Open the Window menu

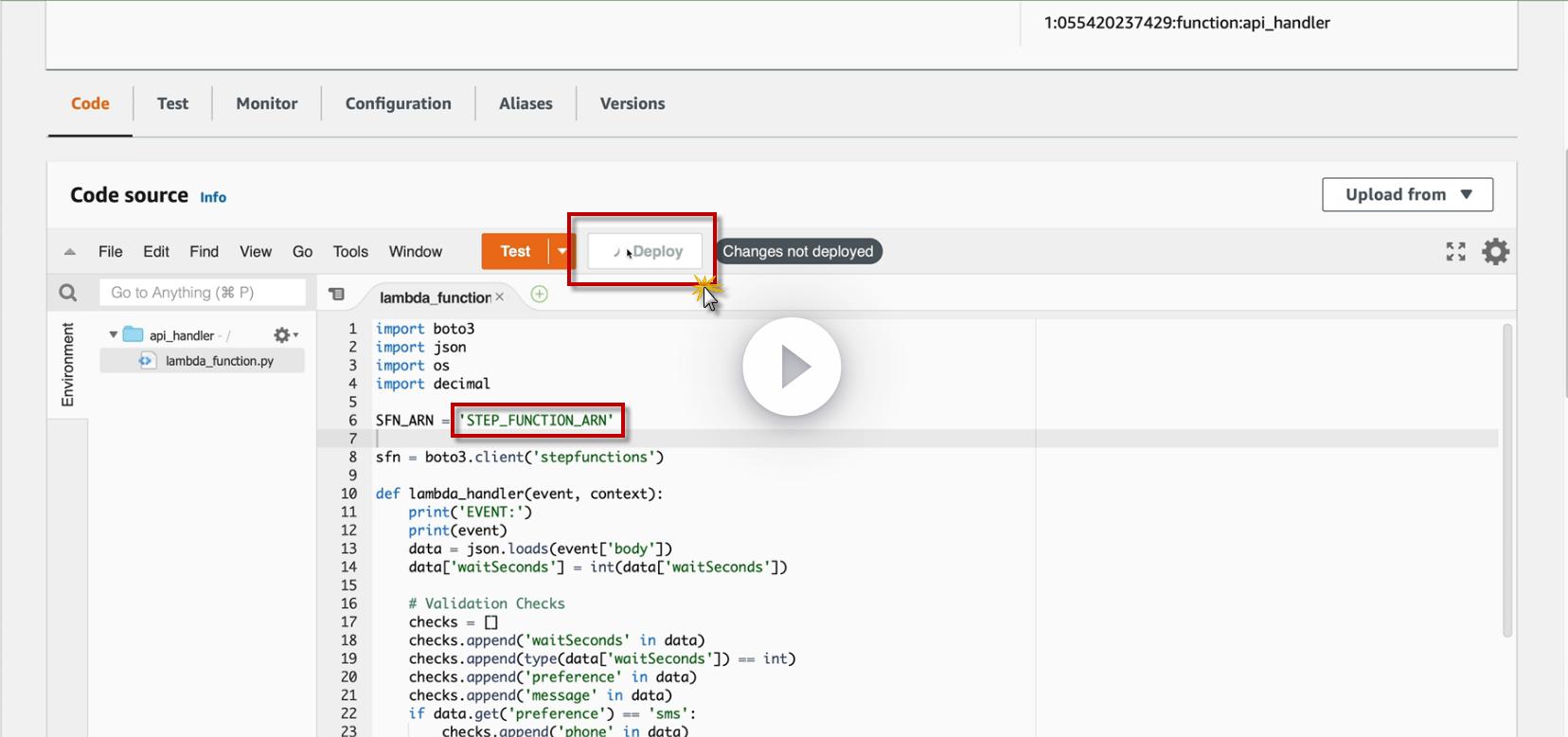416,251
